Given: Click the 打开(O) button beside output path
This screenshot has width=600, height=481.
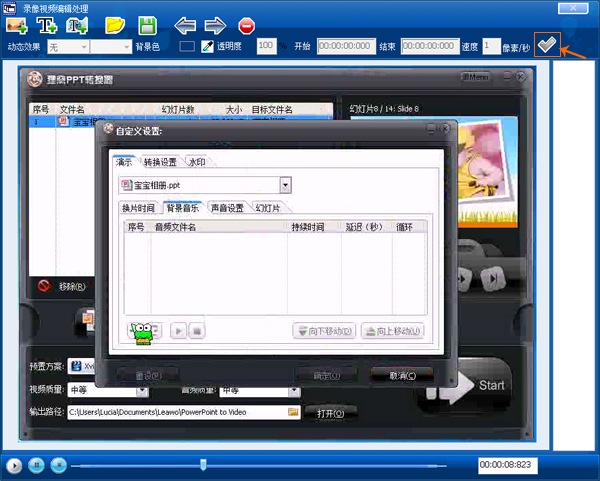Looking at the screenshot, I should (331, 413).
